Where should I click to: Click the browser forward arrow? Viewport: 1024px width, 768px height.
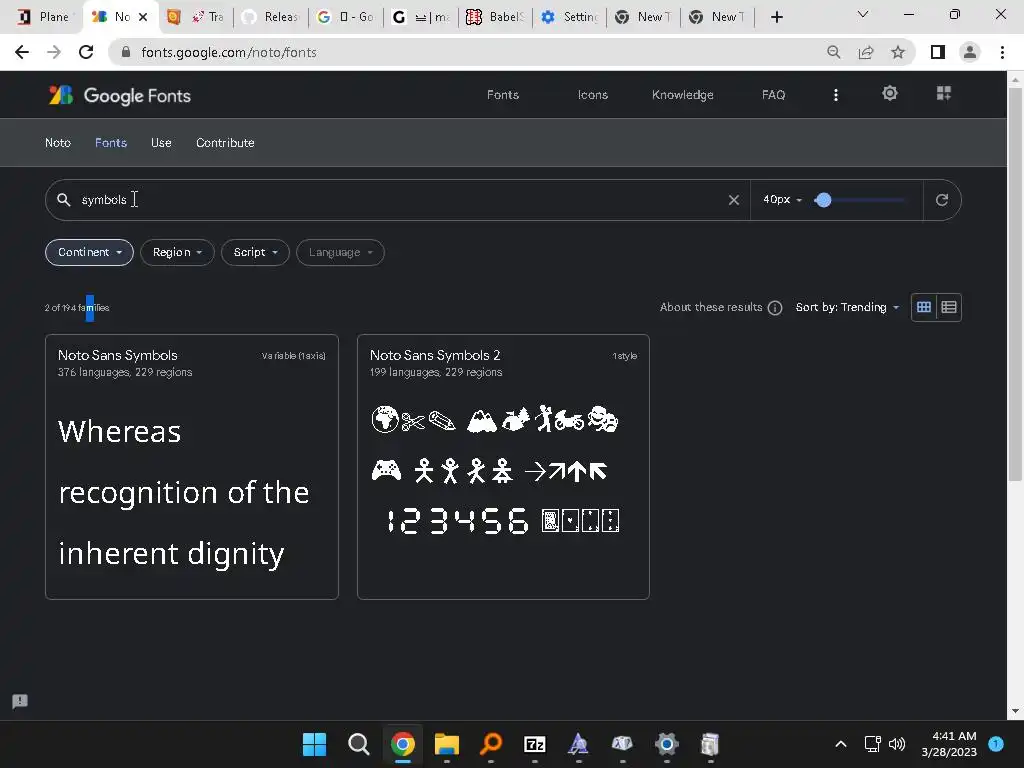(x=54, y=52)
